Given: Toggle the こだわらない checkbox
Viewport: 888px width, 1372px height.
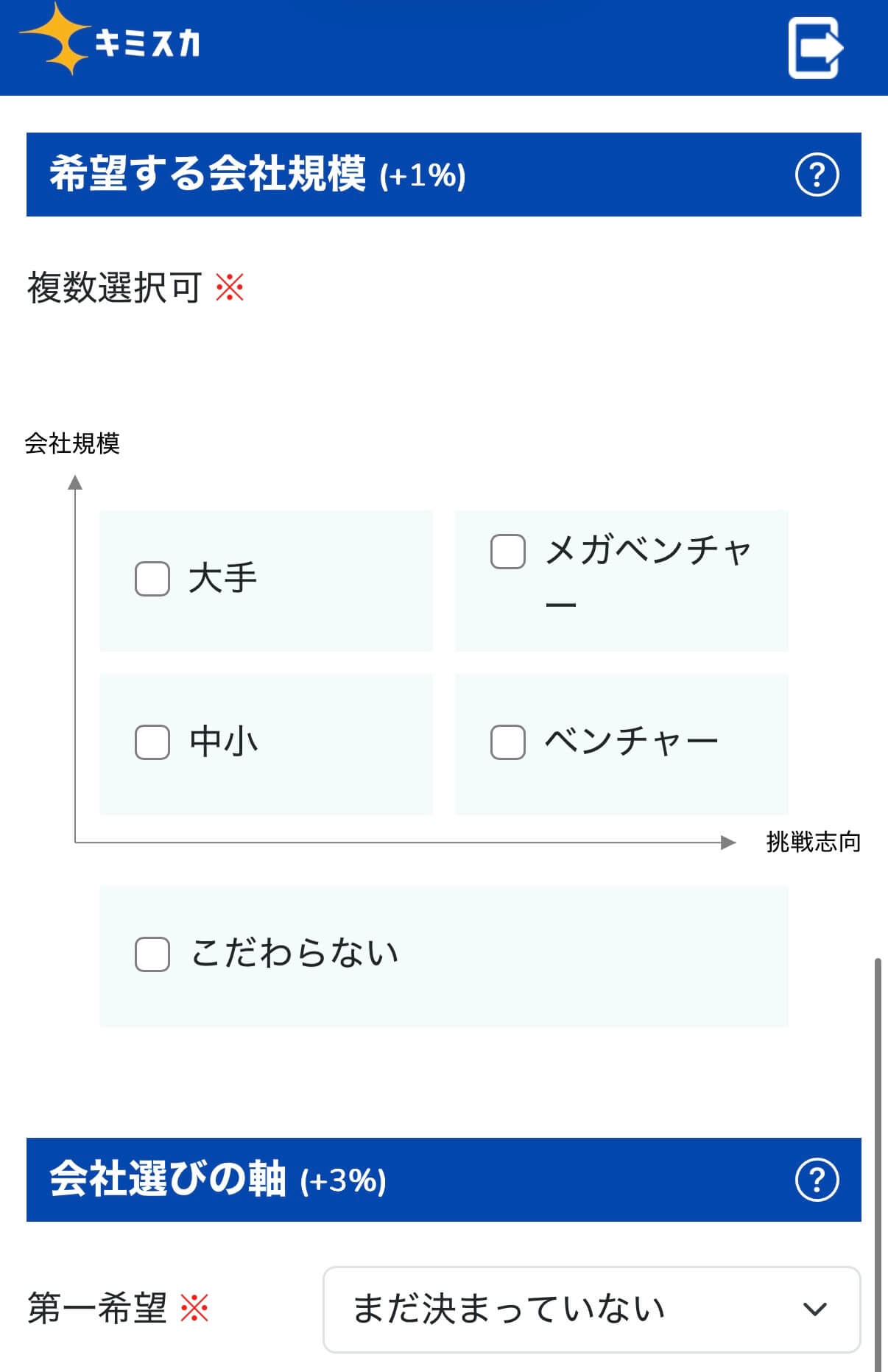Looking at the screenshot, I should pos(152,954).
